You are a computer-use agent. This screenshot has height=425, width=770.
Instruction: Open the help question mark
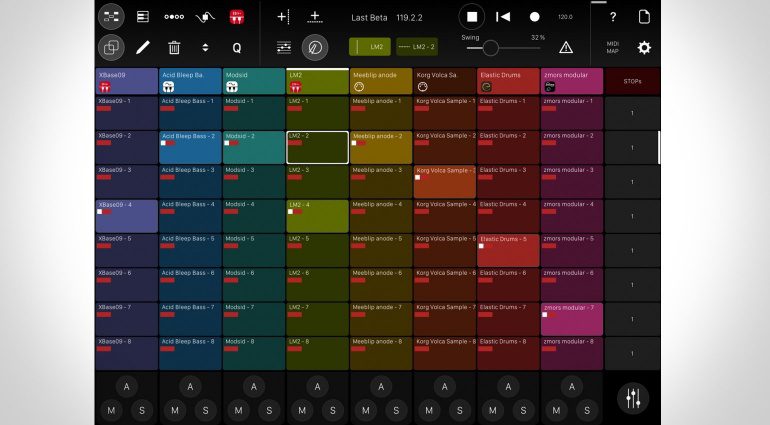pos(612,17)
